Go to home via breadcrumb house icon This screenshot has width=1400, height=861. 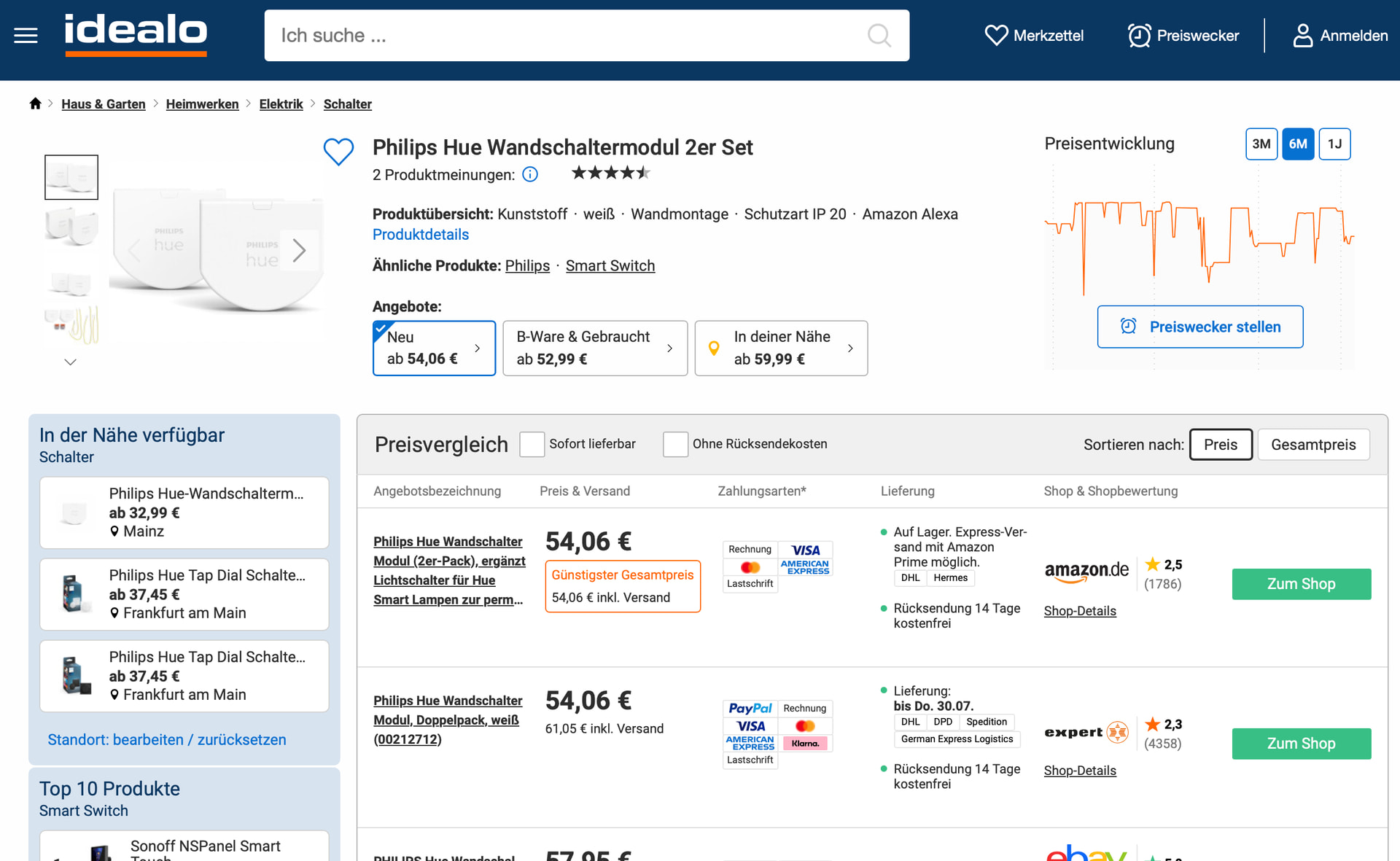point(35,104)
